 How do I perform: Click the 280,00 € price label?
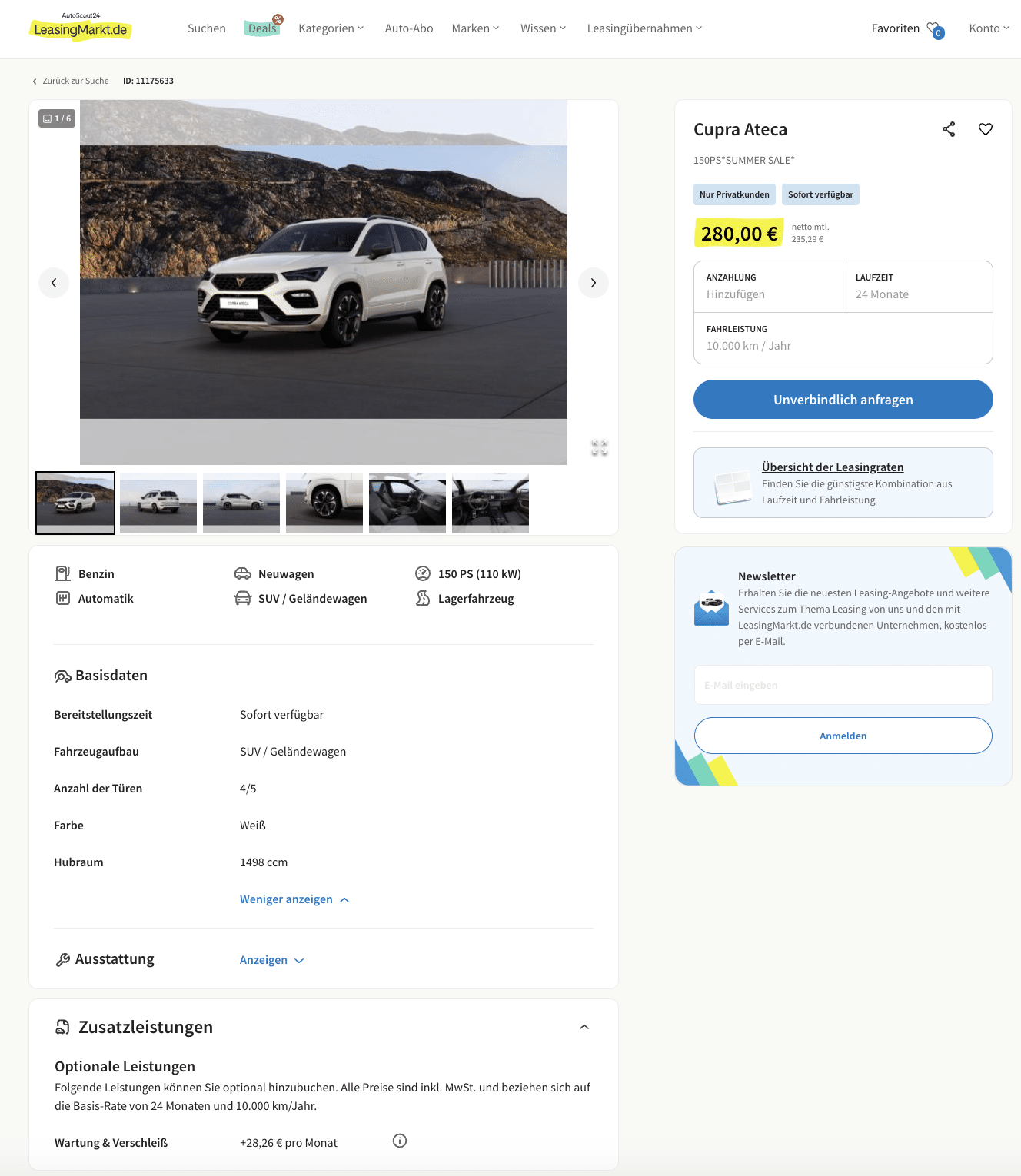pyautogui.click(x=739, y=233)
